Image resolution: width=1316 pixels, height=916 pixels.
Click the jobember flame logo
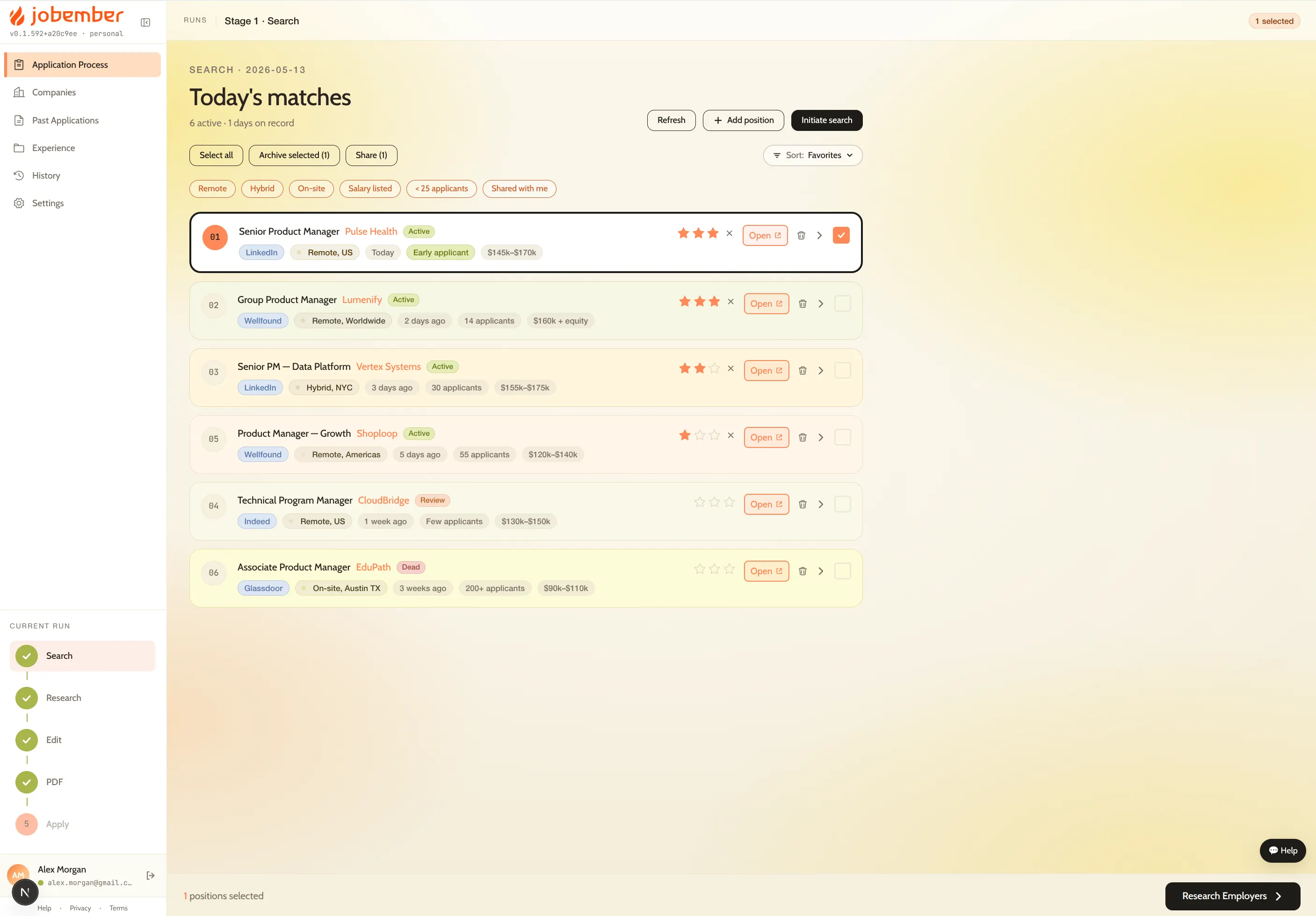pos(17,15)
